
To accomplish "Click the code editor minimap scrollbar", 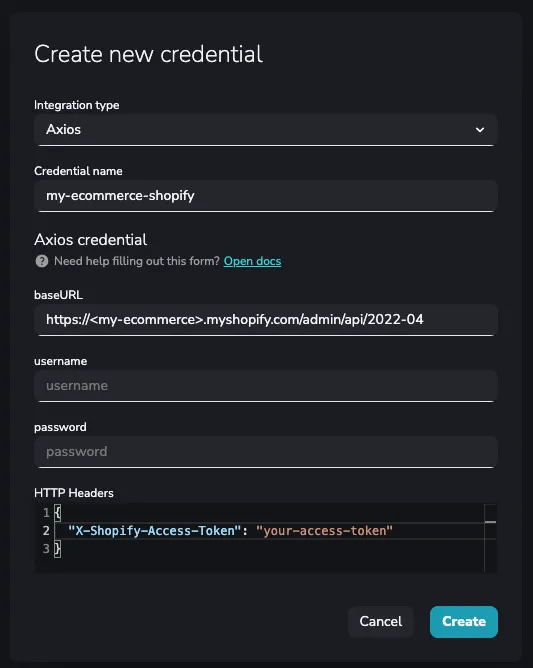I will (x=490, y=538).
